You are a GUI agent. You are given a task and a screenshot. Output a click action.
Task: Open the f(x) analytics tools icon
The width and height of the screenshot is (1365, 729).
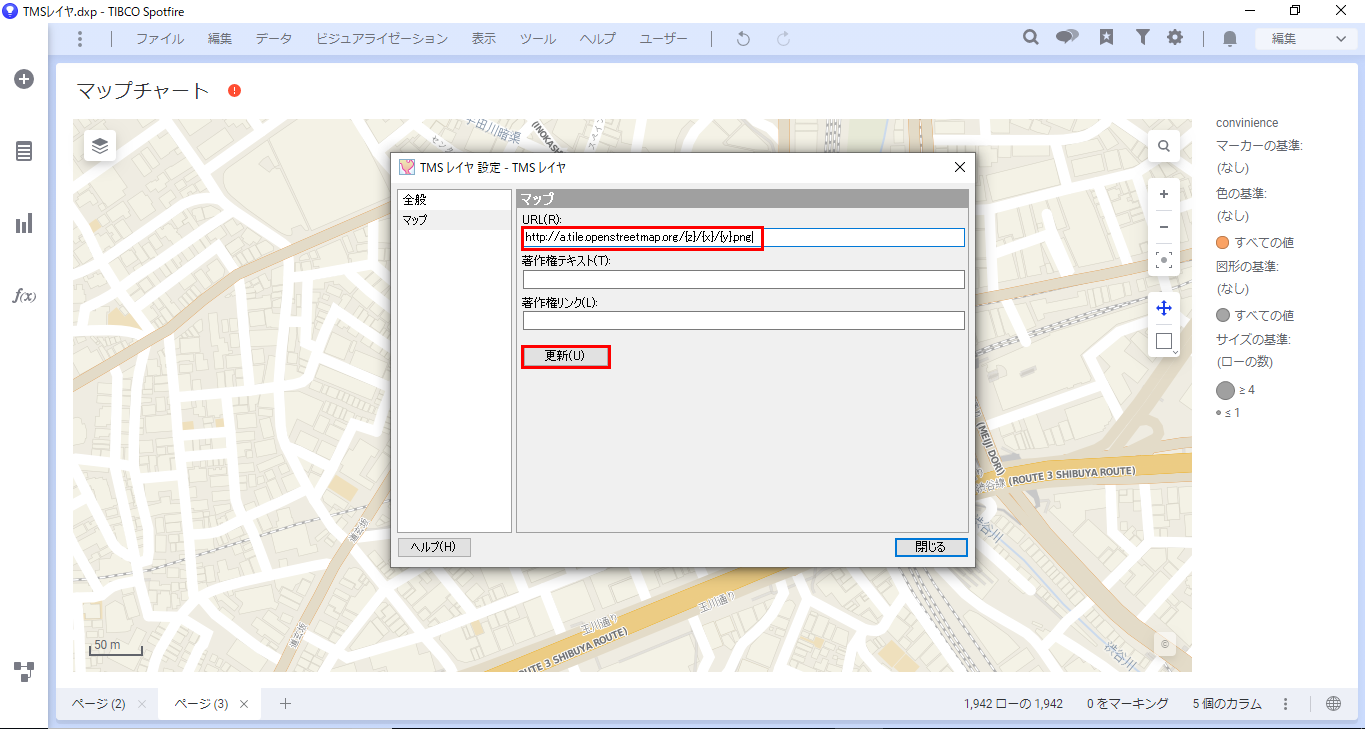pyautogui.click(x=24, y=296)
